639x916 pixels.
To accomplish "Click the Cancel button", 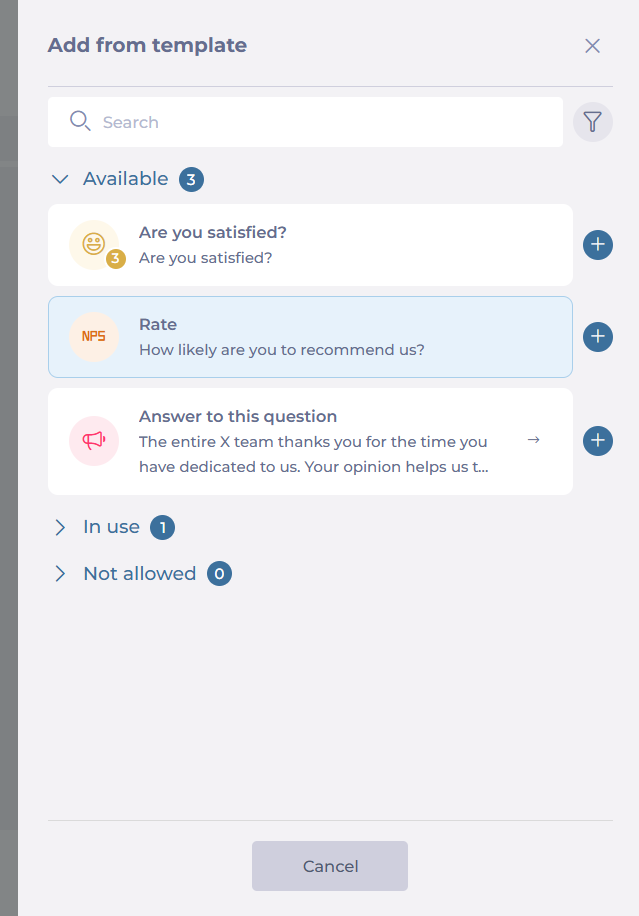I will (x=330, y=866).
